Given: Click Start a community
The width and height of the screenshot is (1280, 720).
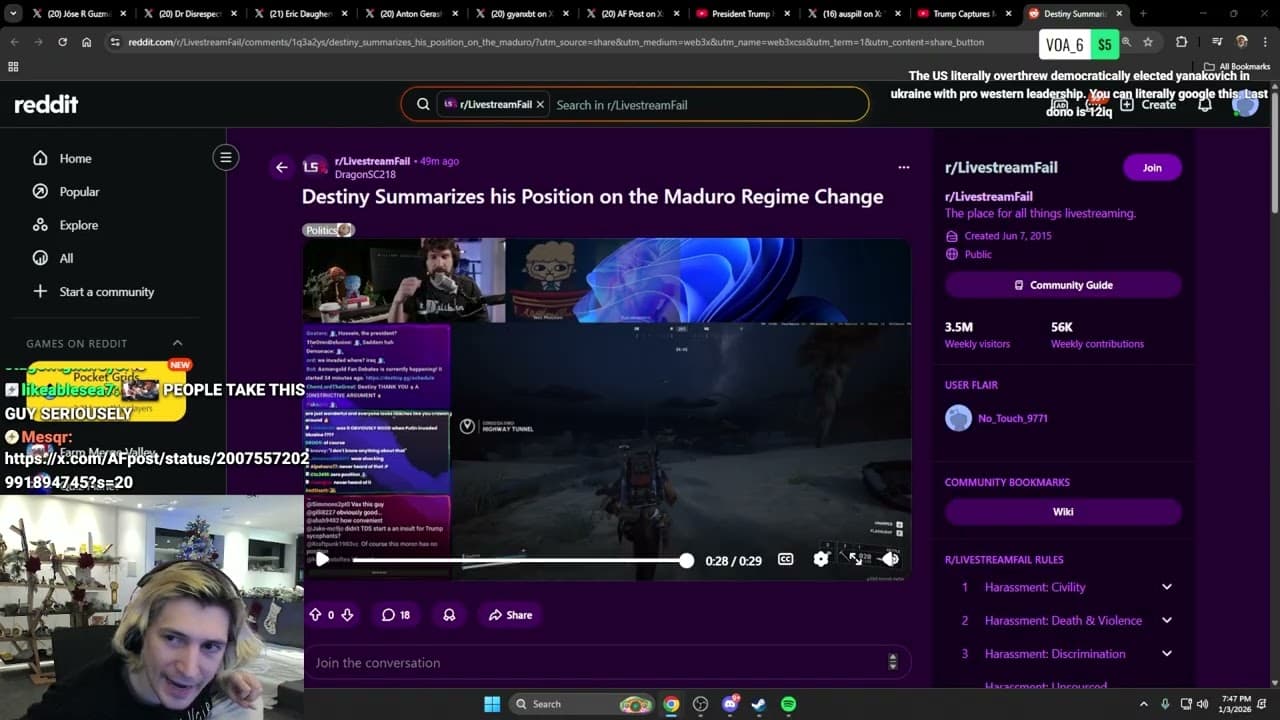Looking at the screenshot, I should (x=93, y=292).
